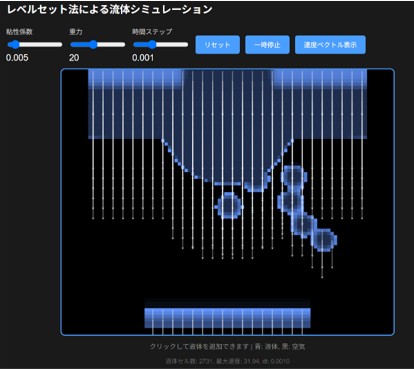Set 時間ステップ slider to its maximum end
Screen dimensions: 414x369
pos(187,44)
